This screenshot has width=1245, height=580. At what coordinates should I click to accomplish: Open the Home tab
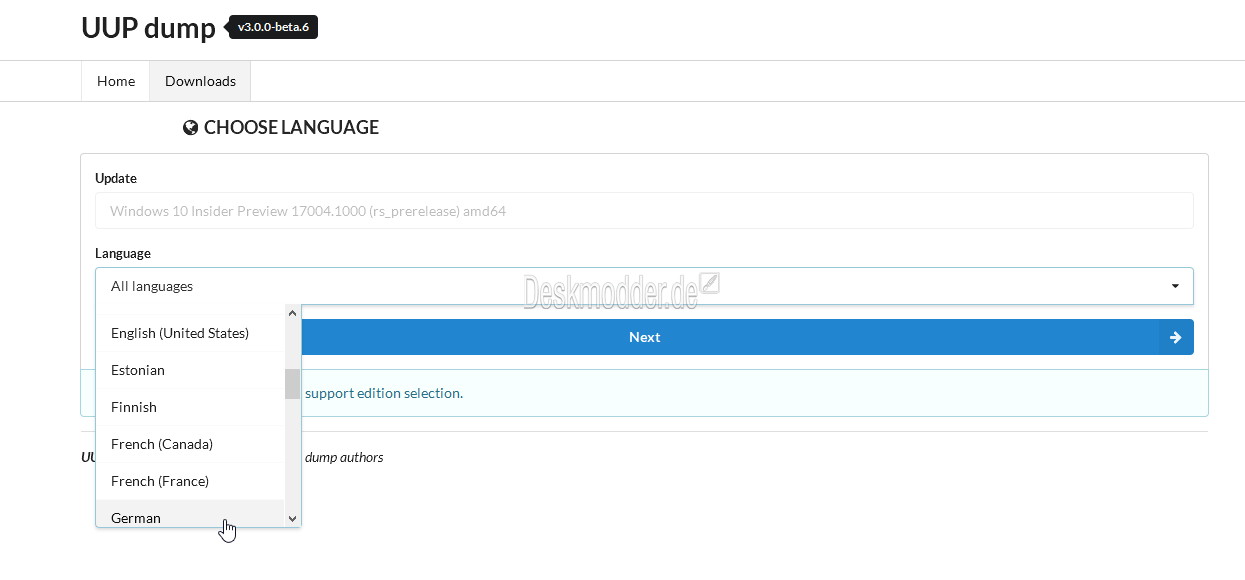click(116, 81)
